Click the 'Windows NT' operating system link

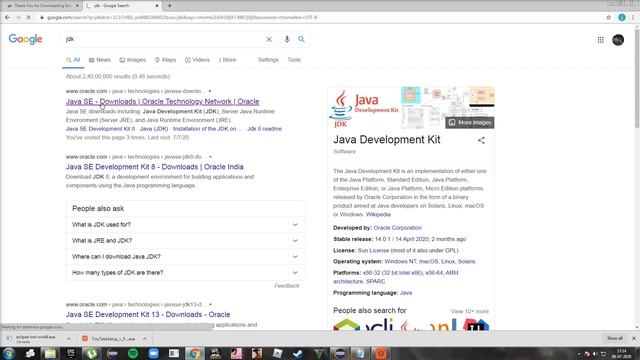click(400, 262)
